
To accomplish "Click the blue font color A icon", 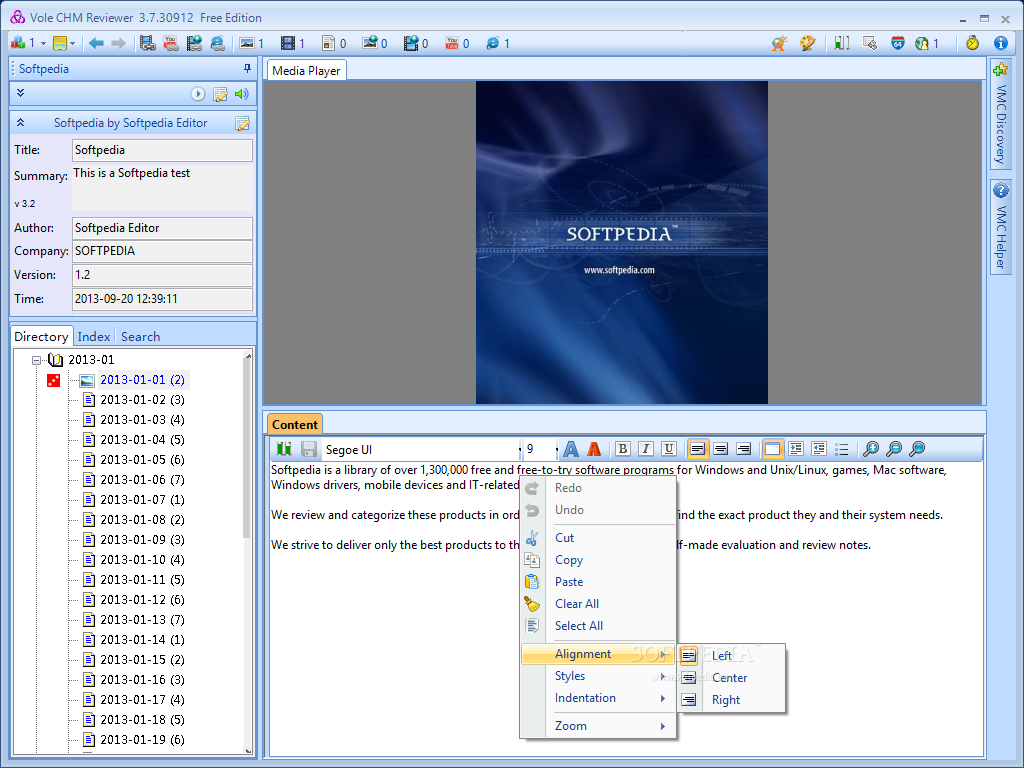I will coord(571,449).
